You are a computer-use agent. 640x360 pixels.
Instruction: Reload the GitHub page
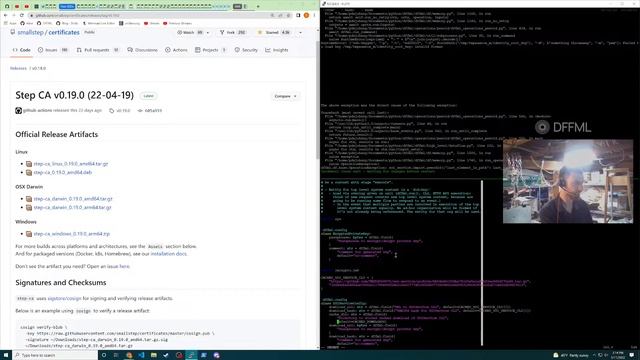(22, 15)
